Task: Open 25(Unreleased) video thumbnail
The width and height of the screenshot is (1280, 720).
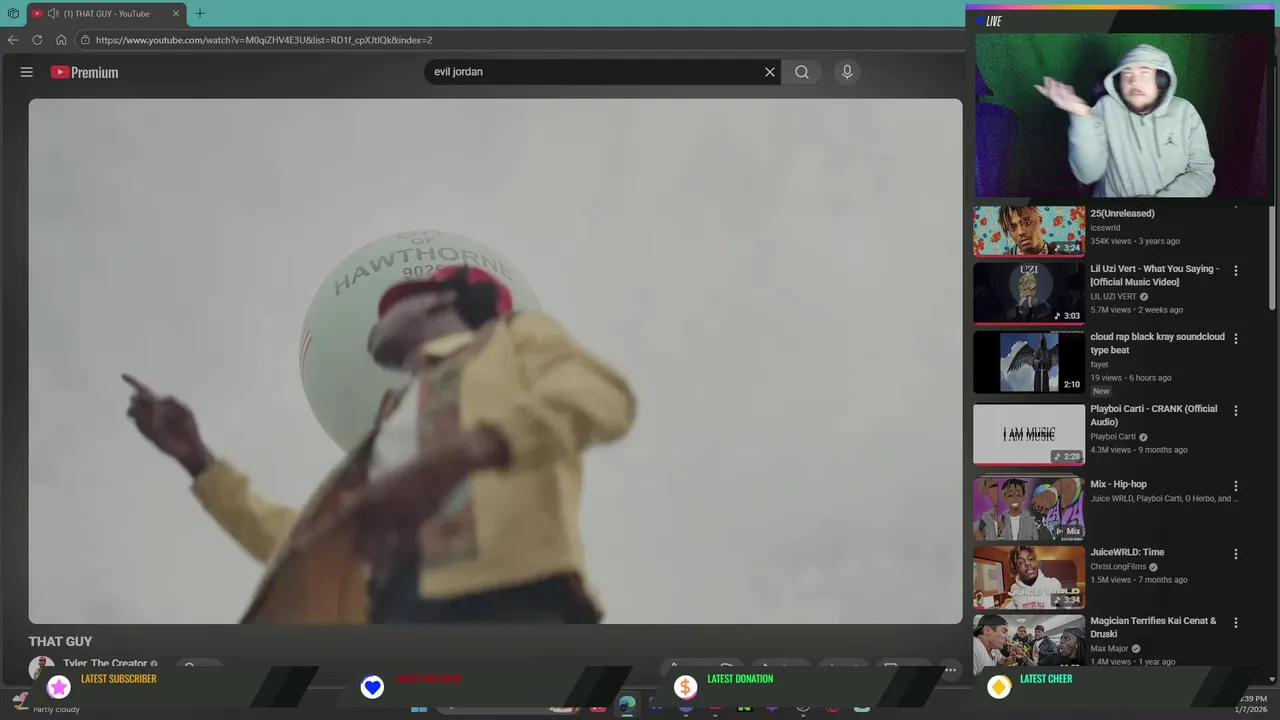Action: click(x=1029, y=231)
